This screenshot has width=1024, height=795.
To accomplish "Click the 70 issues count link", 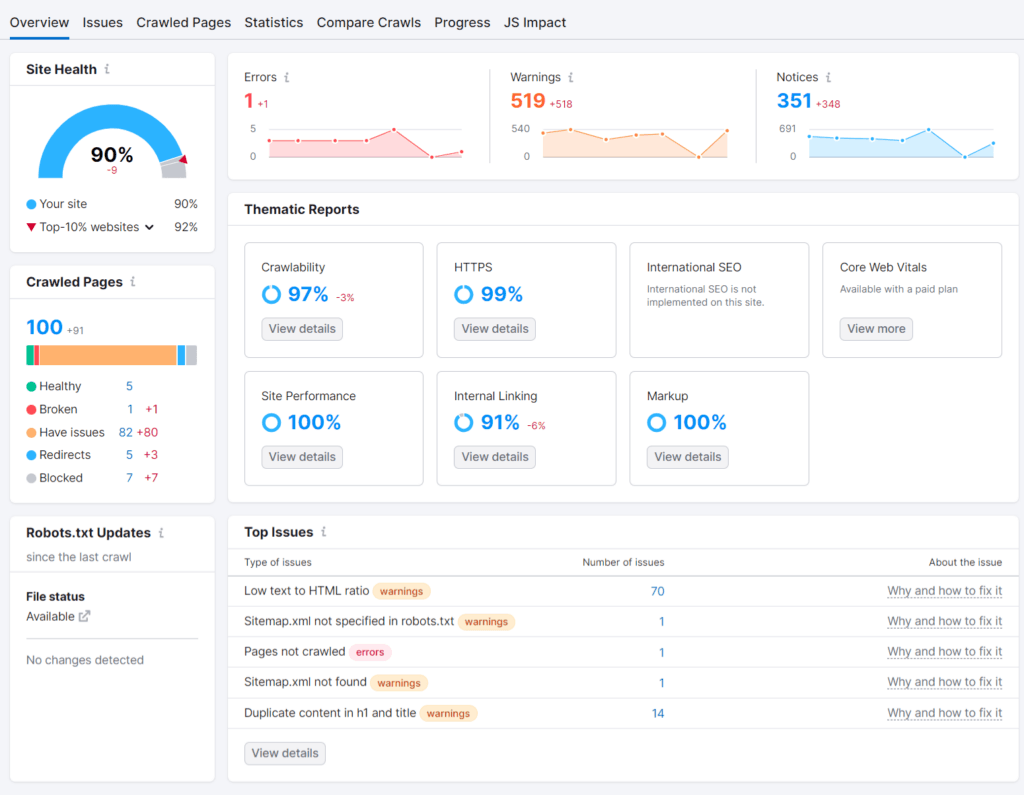I will [x=657, y=590].
